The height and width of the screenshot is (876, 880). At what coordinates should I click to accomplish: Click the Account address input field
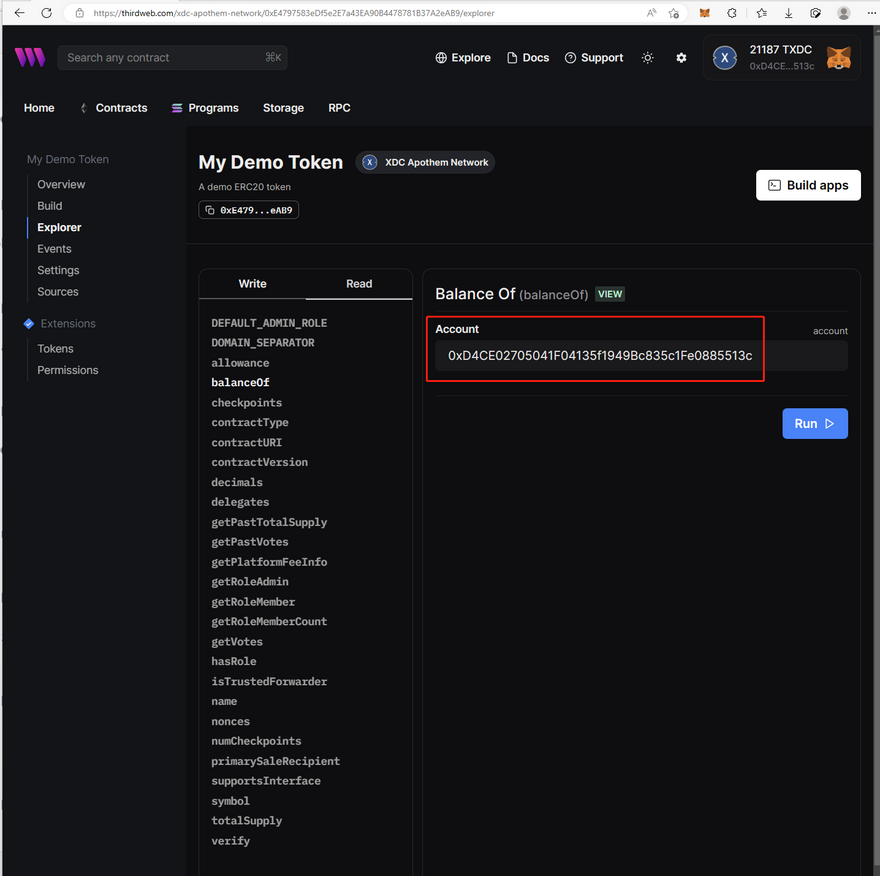click(640, 356)
